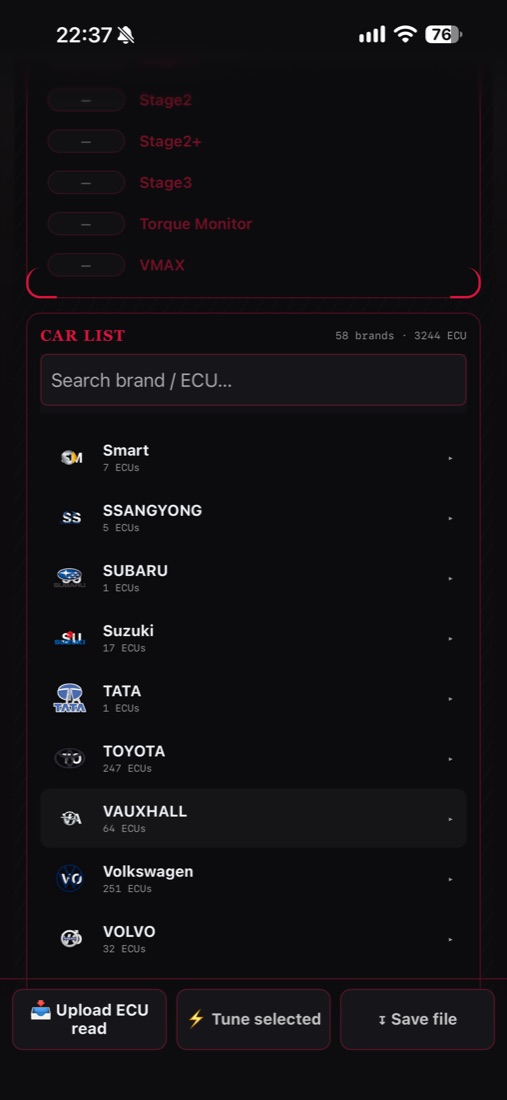This screenshot has height=1100, width=507.
Task: Toggle the VMAX option switch
Action: (x=86, y=265)
